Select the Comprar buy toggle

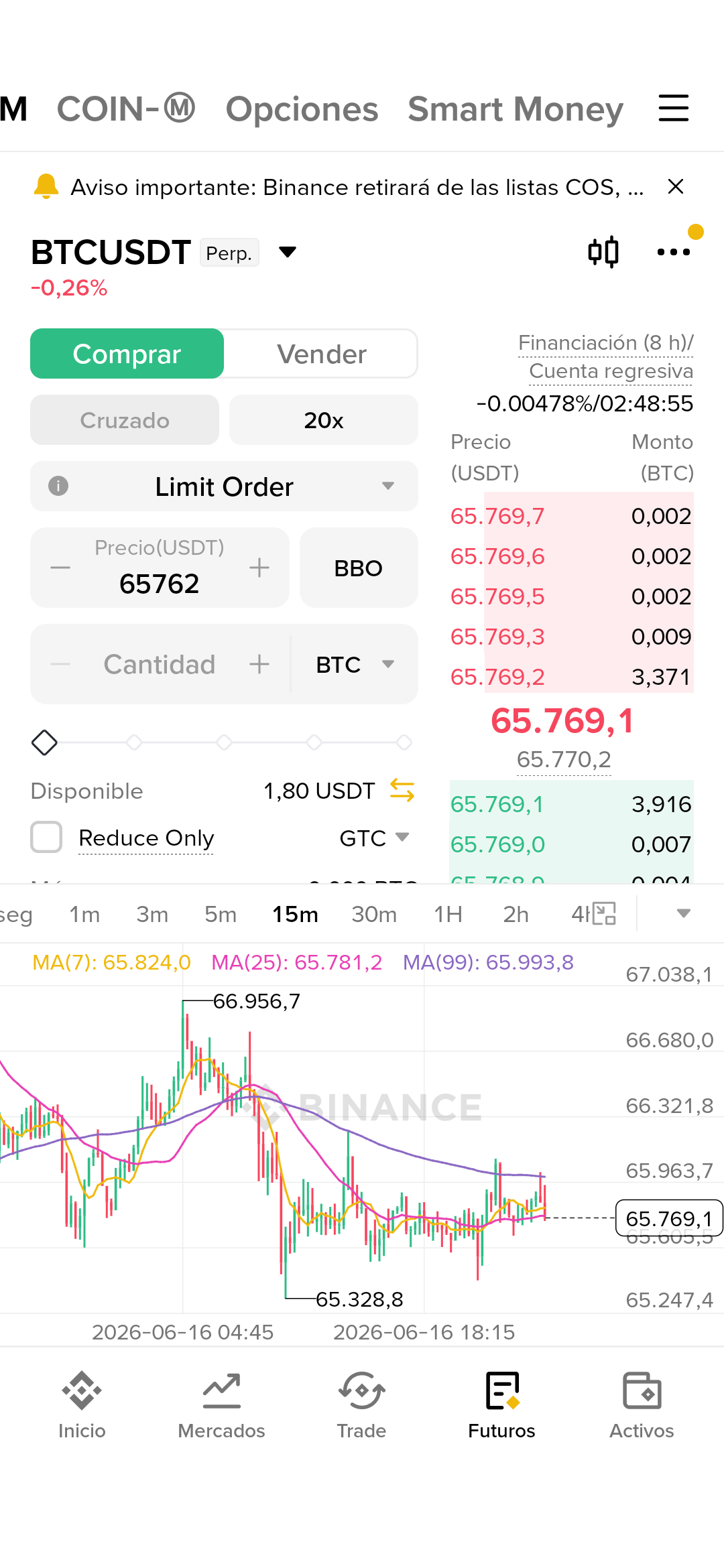point(127,354)
